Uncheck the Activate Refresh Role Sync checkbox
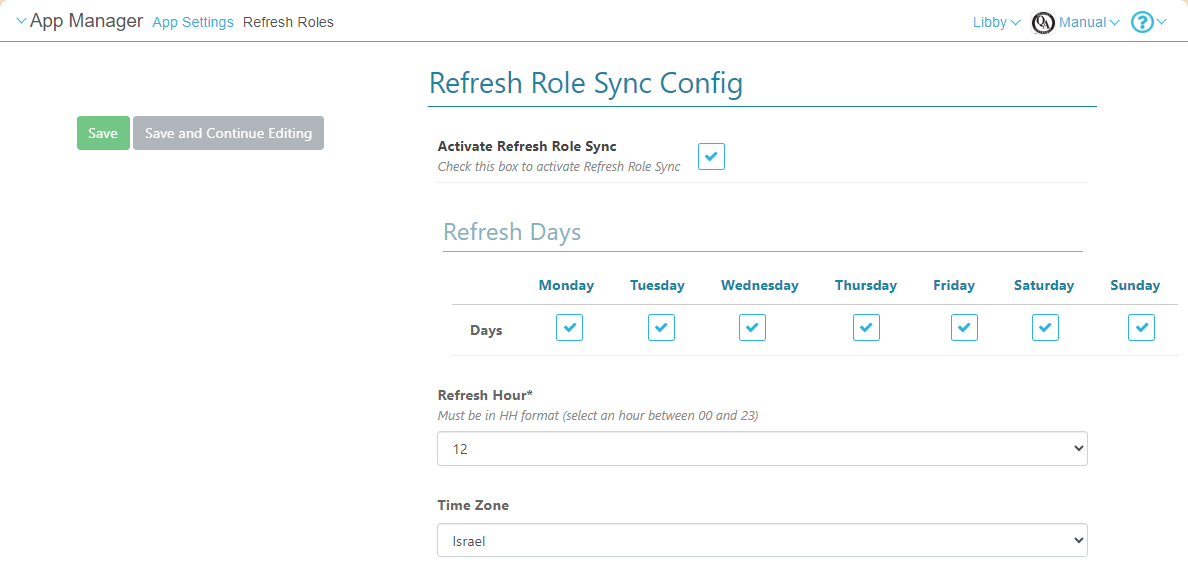 tap(711, 157)
